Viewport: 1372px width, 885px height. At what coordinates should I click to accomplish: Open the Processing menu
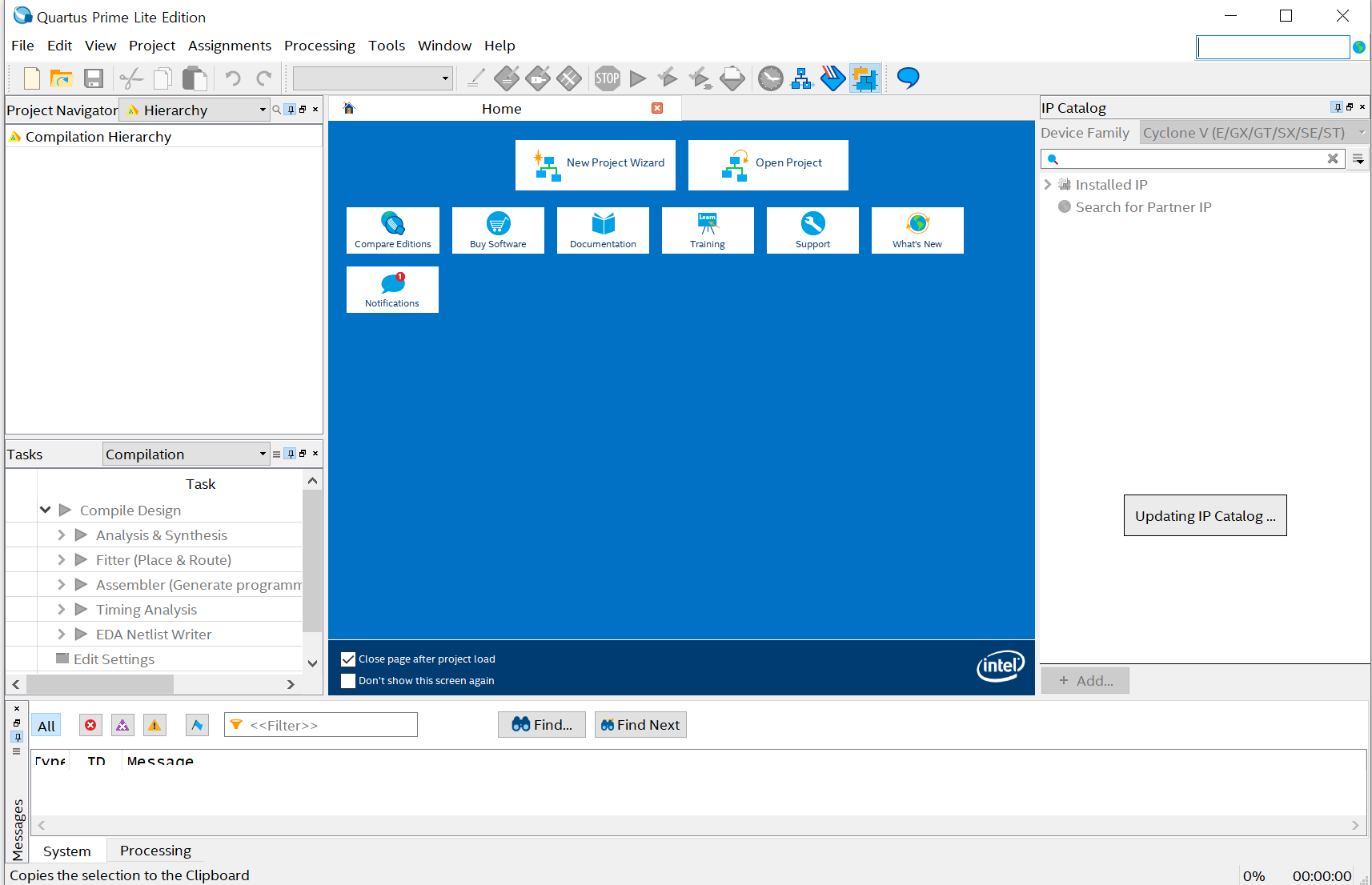click(x=319, y=46)
